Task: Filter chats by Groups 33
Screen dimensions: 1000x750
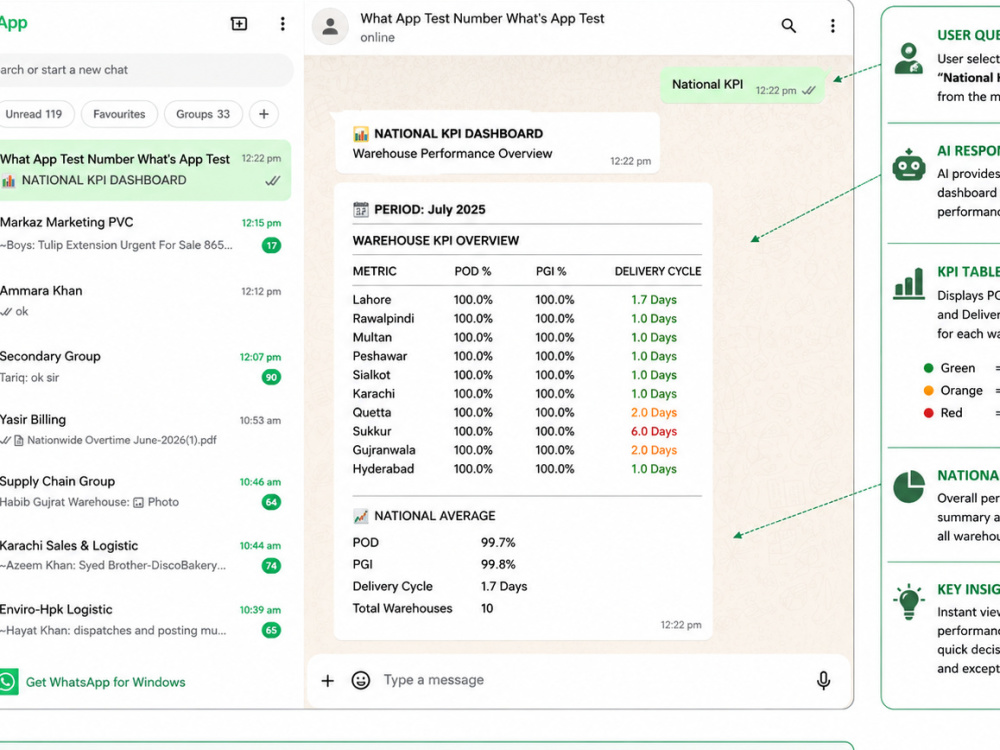Action: click(x=203, y=114)
